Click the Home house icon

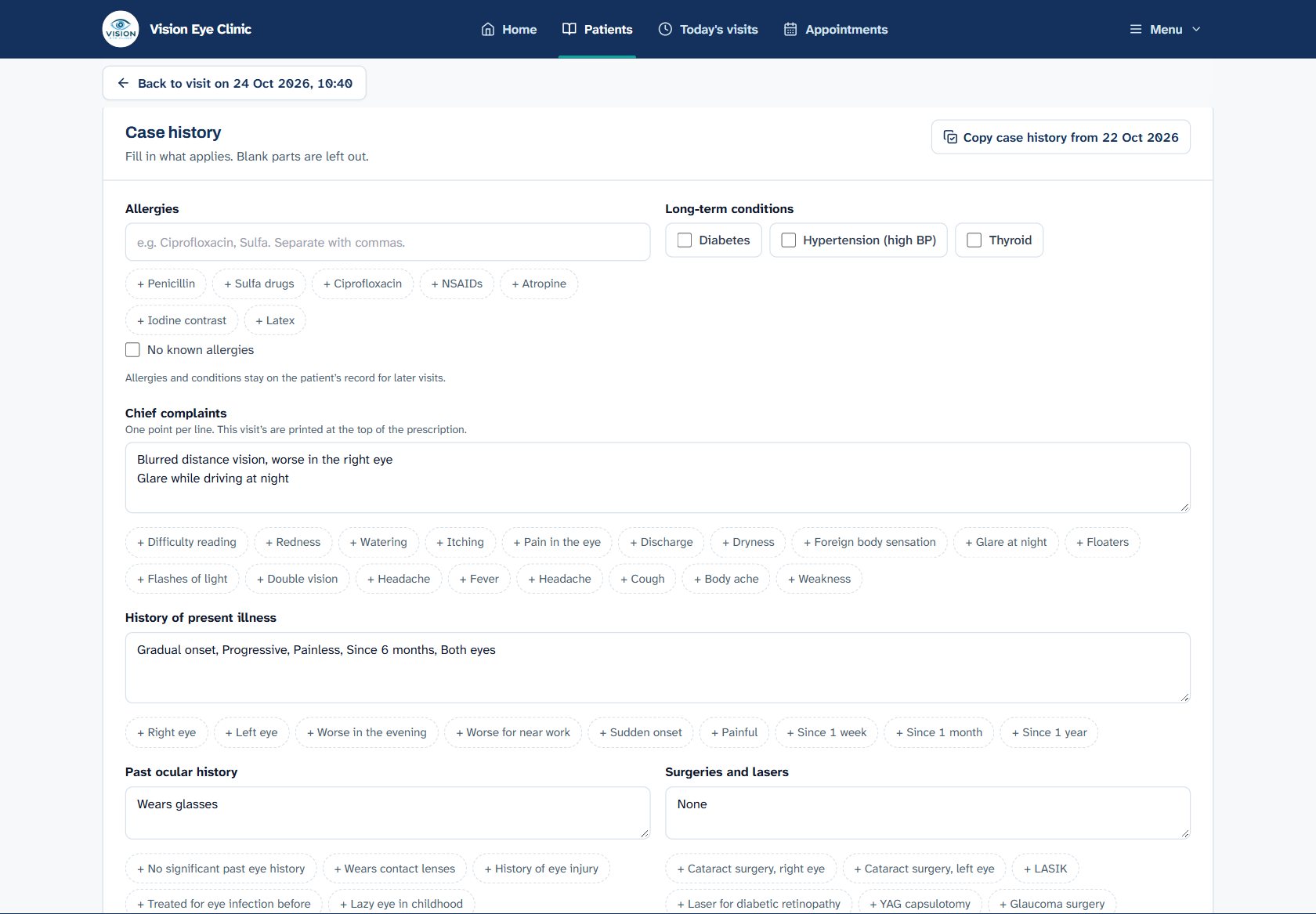[x=488, y=29]
